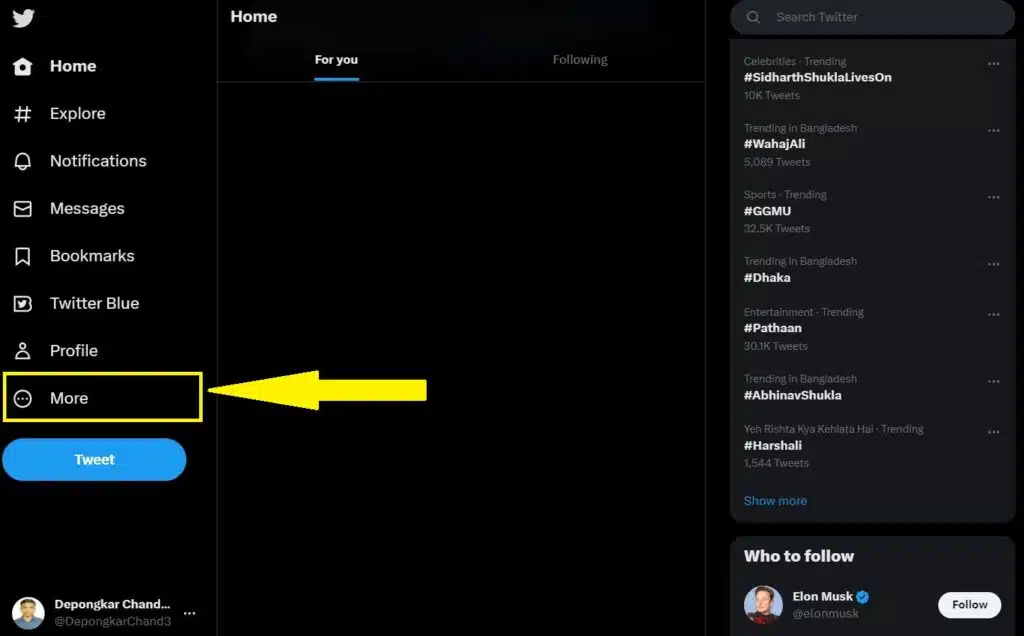
Task: Click the Notifications bell icon
Action: click(x=23, y=161)
